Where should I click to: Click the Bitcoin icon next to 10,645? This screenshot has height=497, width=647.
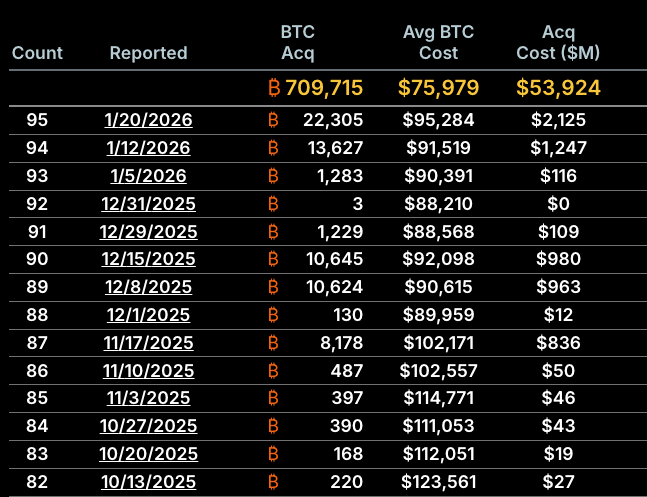pos(274,260)
